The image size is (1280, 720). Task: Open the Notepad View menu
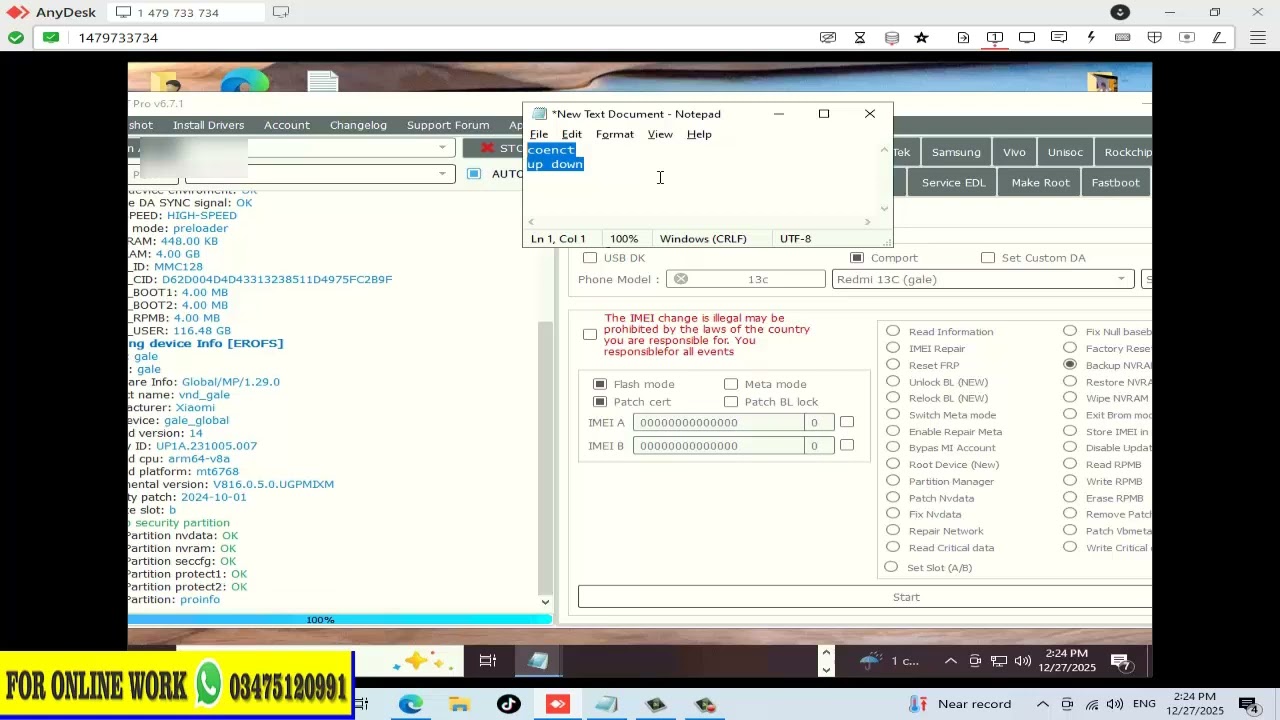(x=660, y=134)
